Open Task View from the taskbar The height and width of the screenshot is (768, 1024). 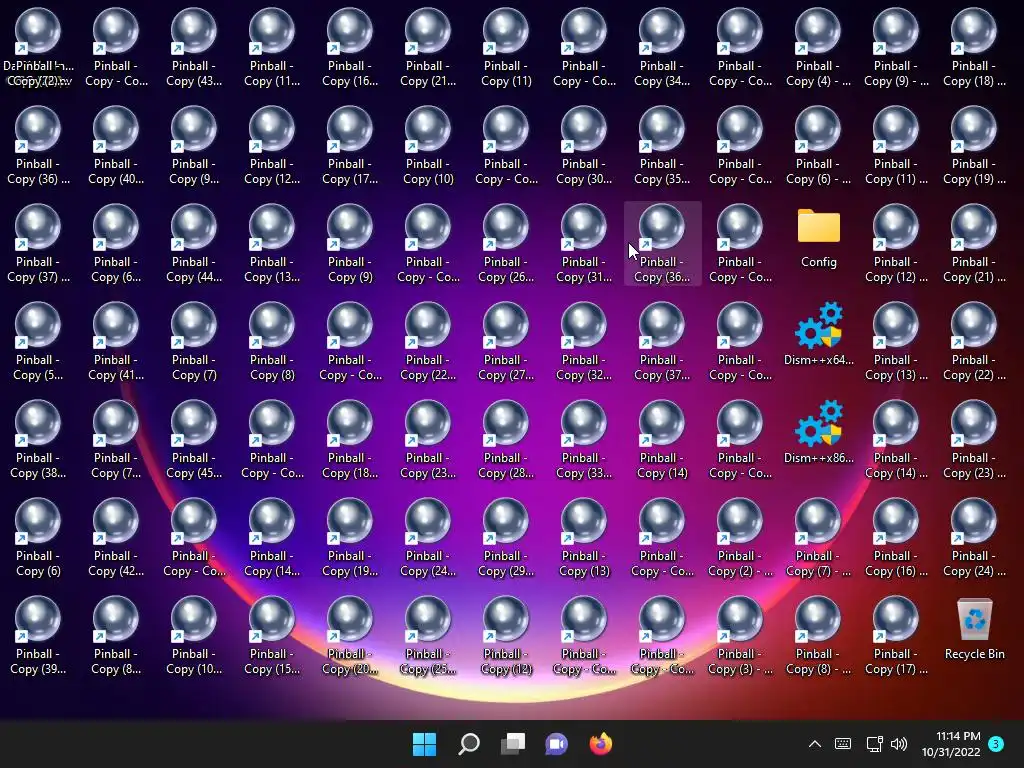pos(513,744)
